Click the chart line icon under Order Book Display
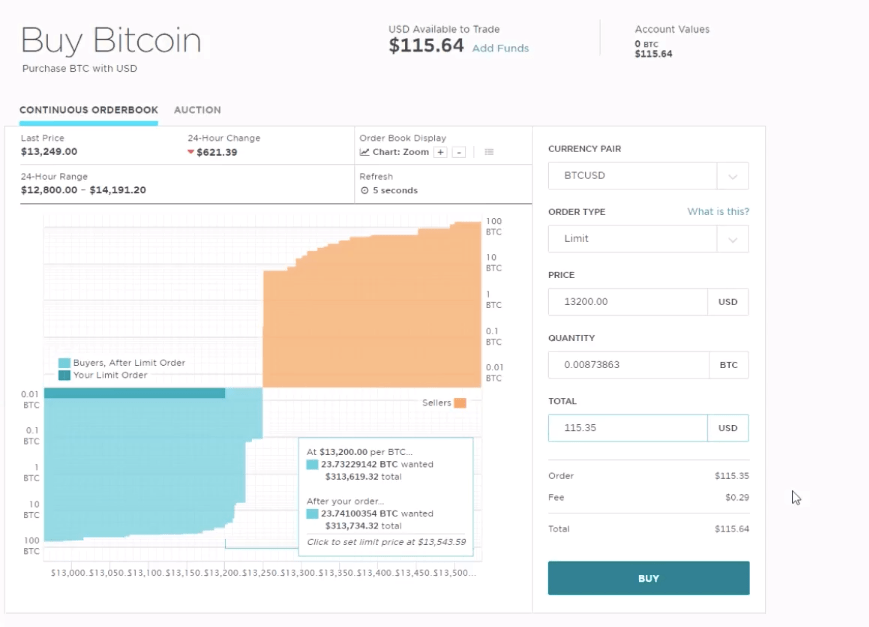This screenshot has width=869, height=627. pos(364,152)
